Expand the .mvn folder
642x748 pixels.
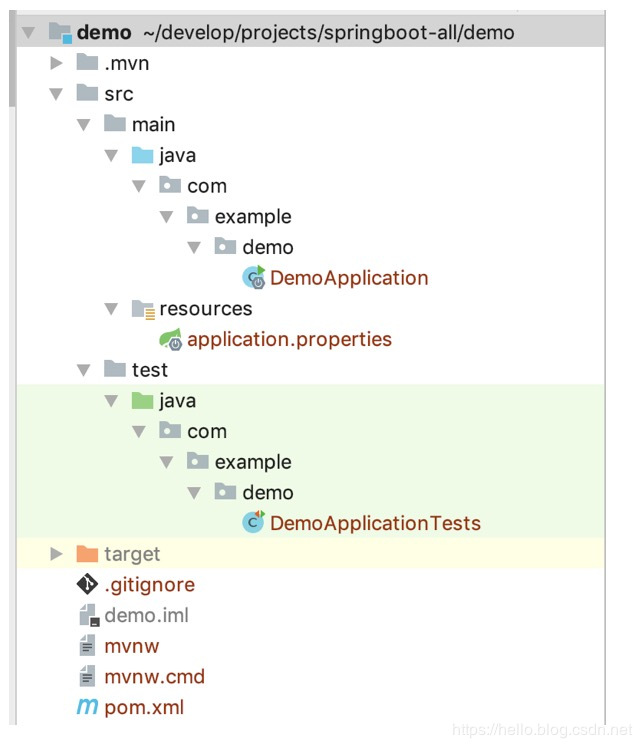(56, 63)
